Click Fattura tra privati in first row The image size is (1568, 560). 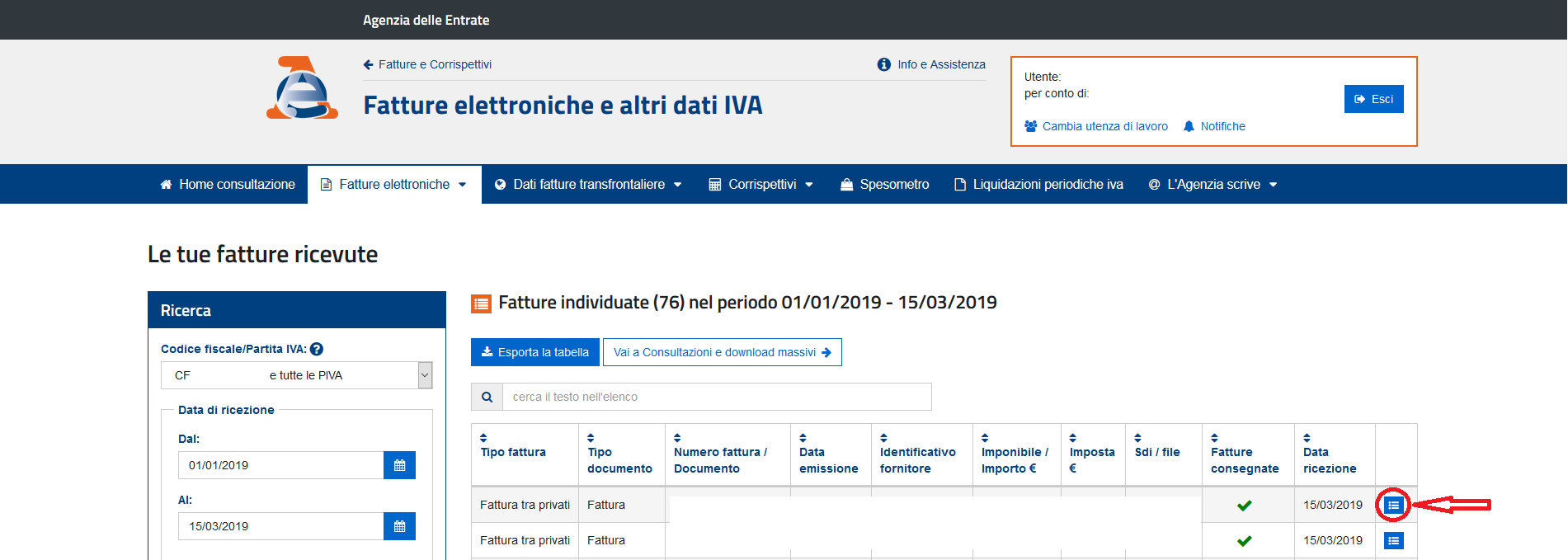point(525,505)
